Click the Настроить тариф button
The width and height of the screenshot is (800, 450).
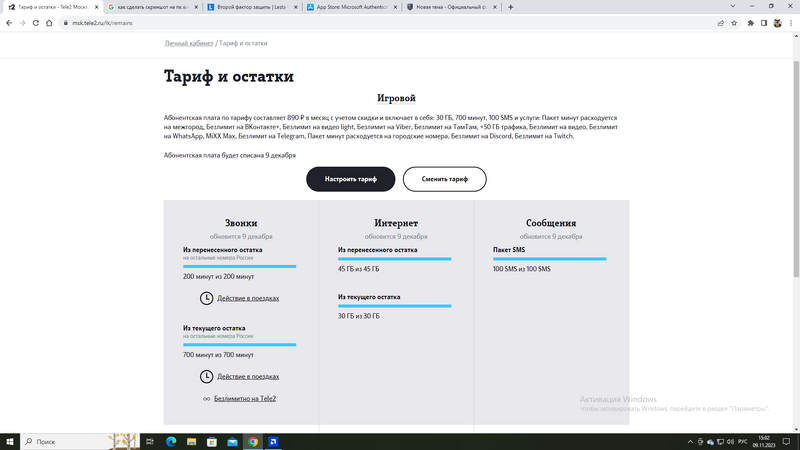click(x=351, y=179)
